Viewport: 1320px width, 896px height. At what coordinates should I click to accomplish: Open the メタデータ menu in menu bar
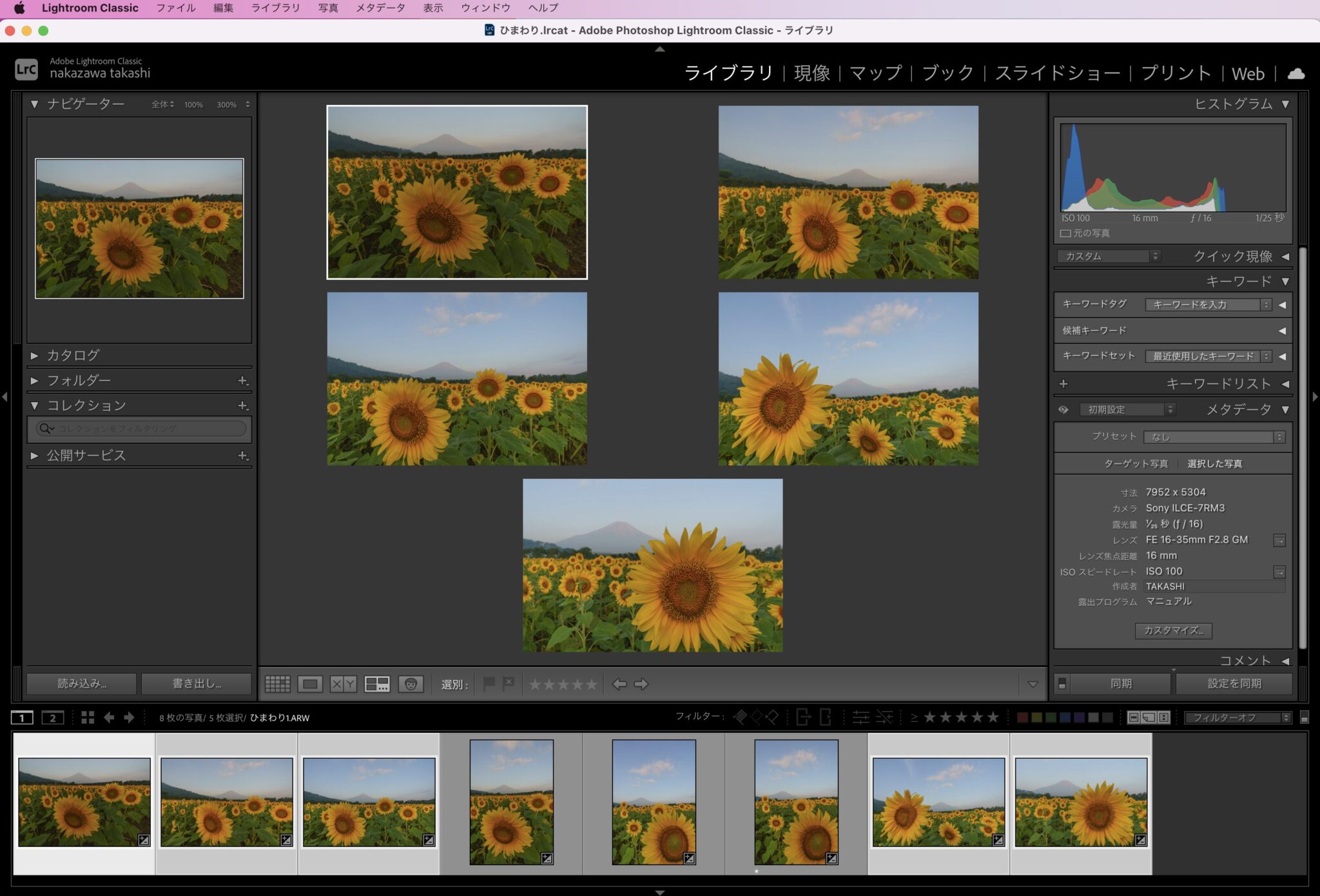click(380, 8)
